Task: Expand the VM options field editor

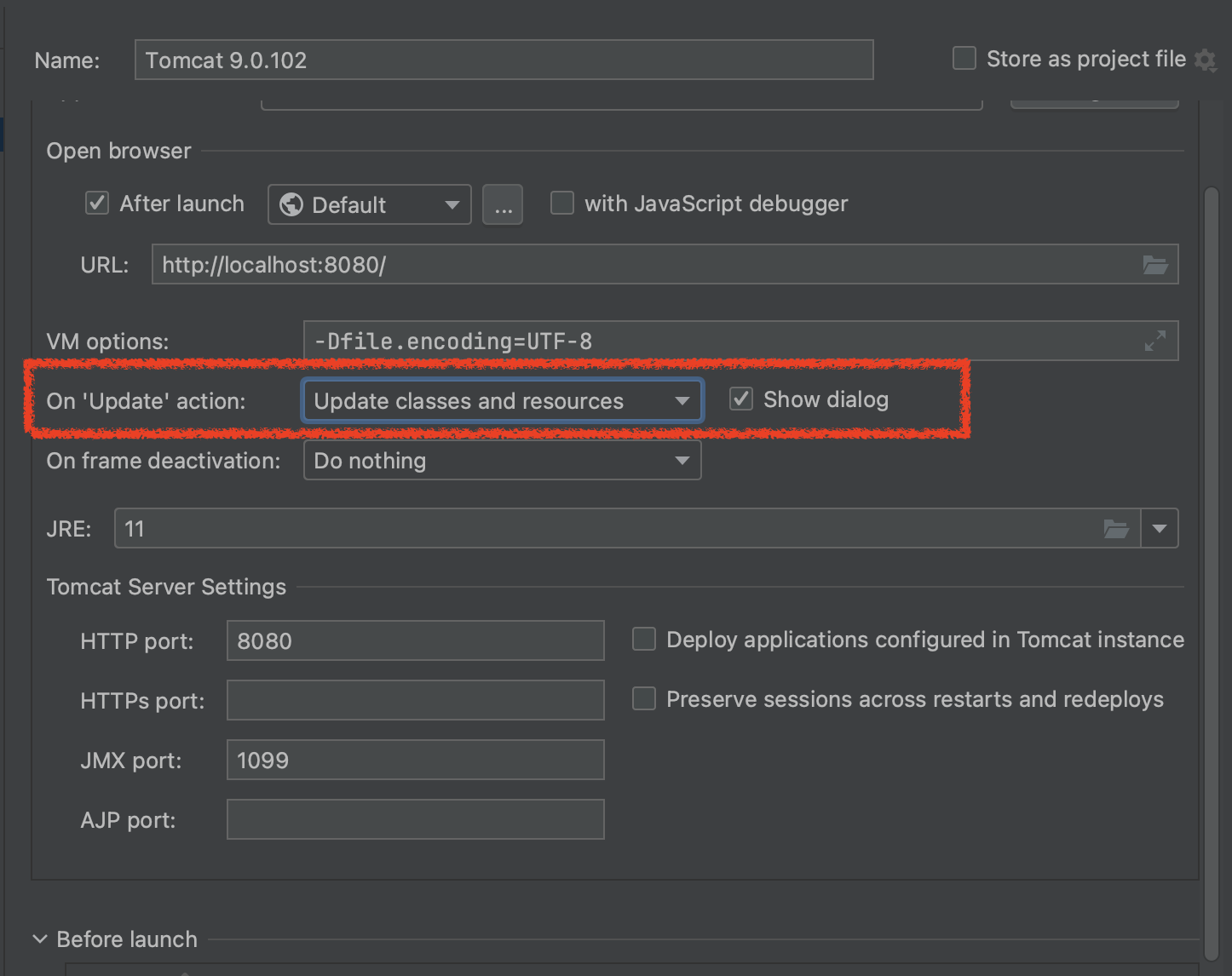Action: (1154, 342)
